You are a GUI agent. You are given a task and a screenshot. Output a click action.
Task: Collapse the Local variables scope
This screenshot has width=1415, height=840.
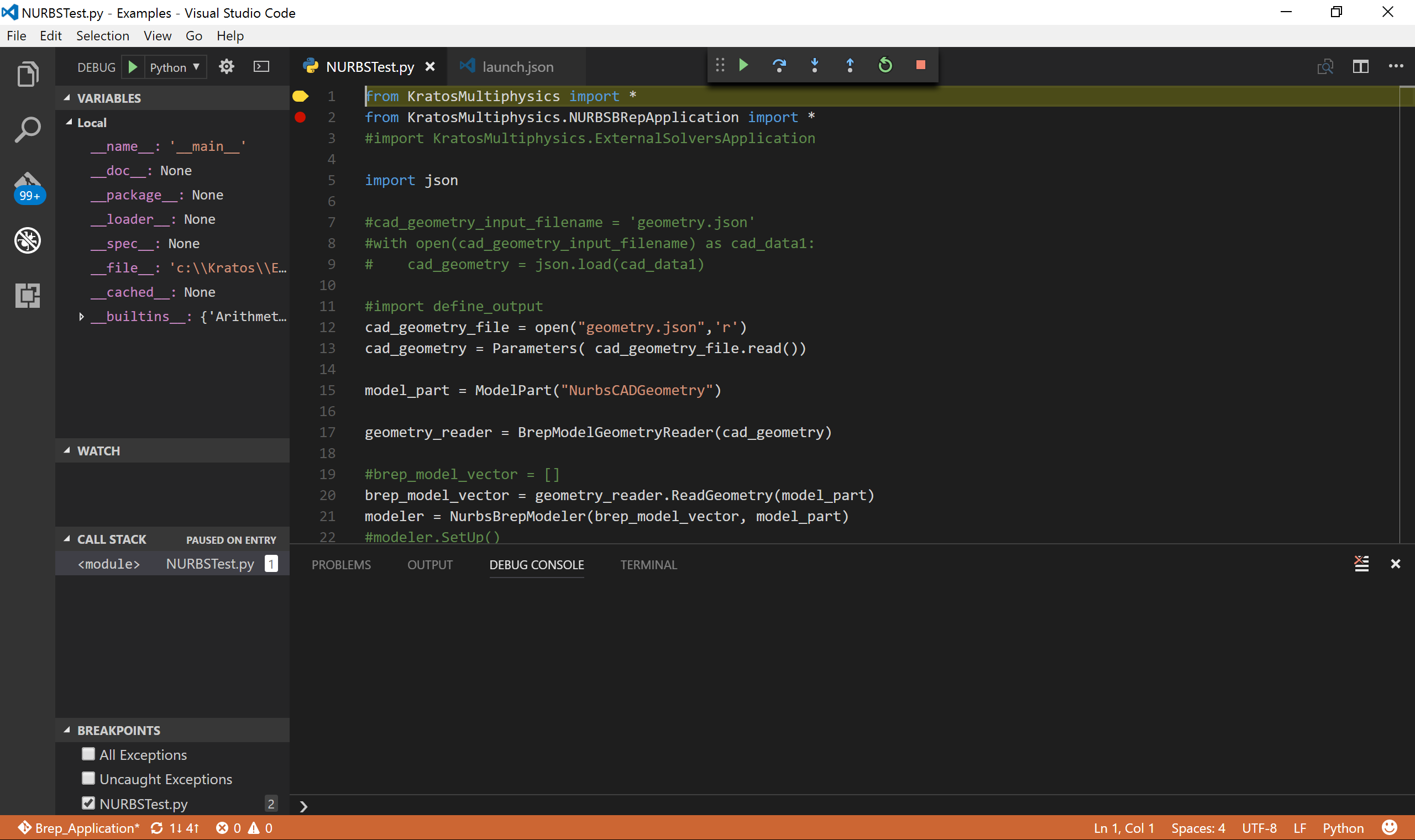tap(69, 122)
